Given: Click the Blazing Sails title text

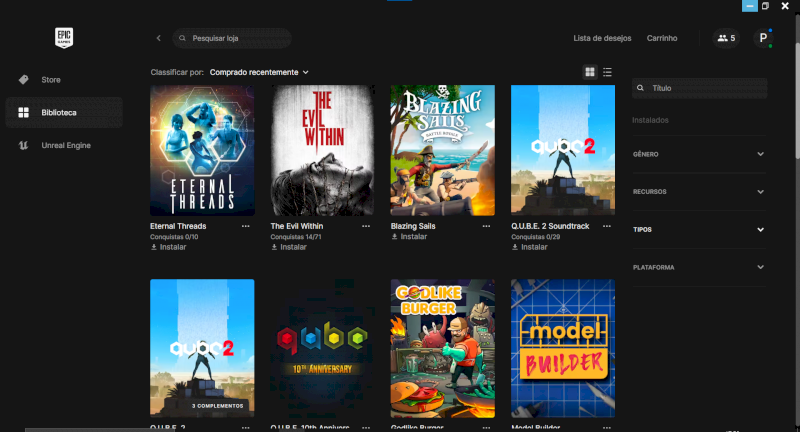Looking at the screenshot, I should (413, 226).
